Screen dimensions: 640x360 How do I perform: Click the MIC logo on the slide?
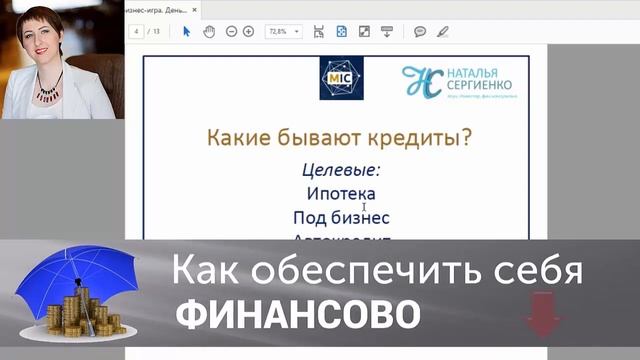[x=342, y=78]
